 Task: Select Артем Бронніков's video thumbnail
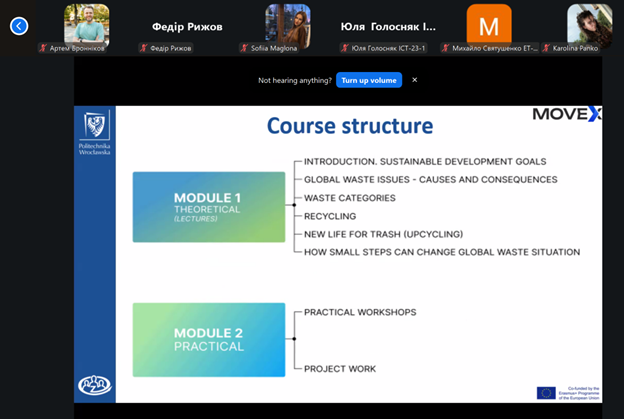point(86,22)
